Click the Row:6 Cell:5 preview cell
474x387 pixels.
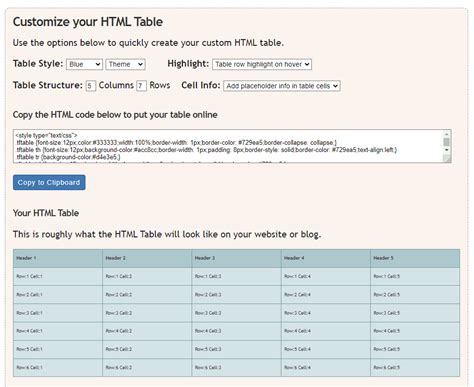point(415,368)
